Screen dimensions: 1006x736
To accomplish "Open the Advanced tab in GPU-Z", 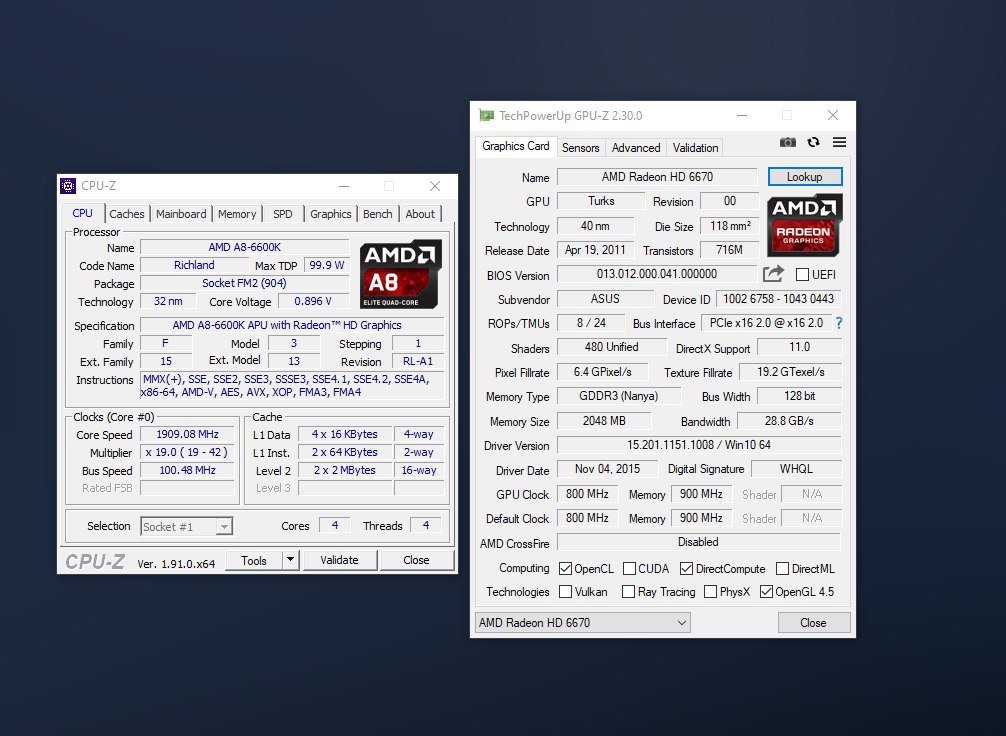I will coord(636,148).
